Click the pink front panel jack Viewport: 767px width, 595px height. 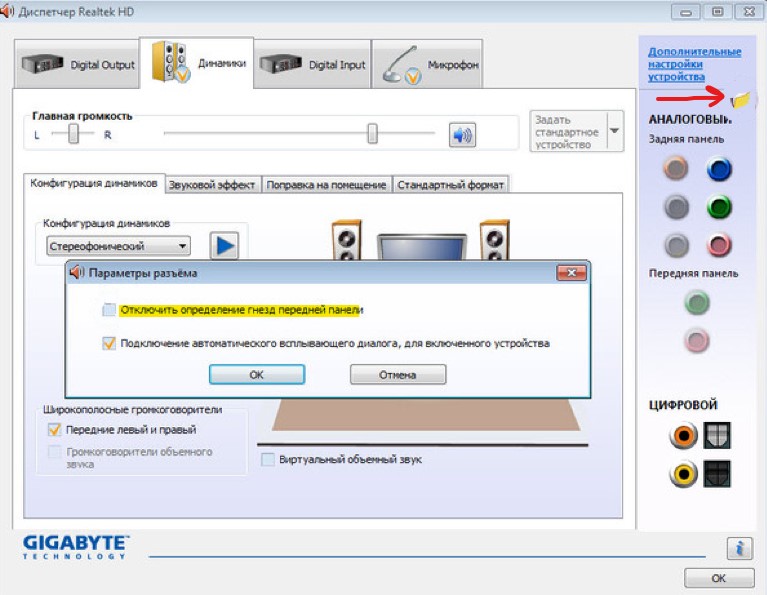(x=697, y=340)
